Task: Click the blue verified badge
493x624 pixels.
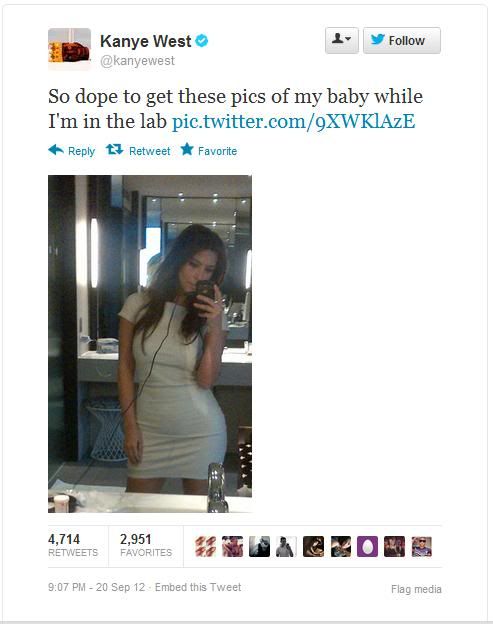Action: pyautogui.click(x=202, y=41)
